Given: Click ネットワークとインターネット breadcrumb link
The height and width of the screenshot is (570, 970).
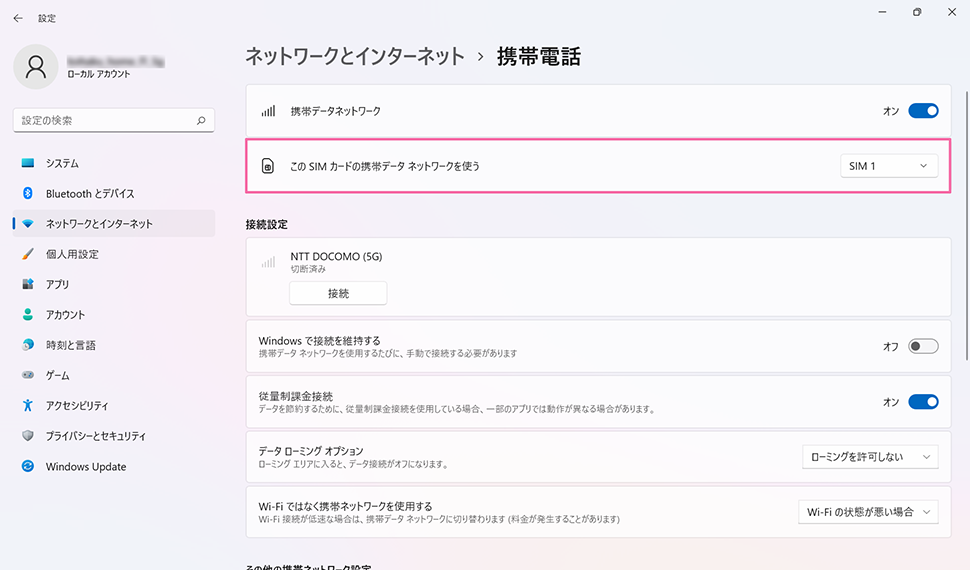Looking at the screenshot, I should pos(355,57).
